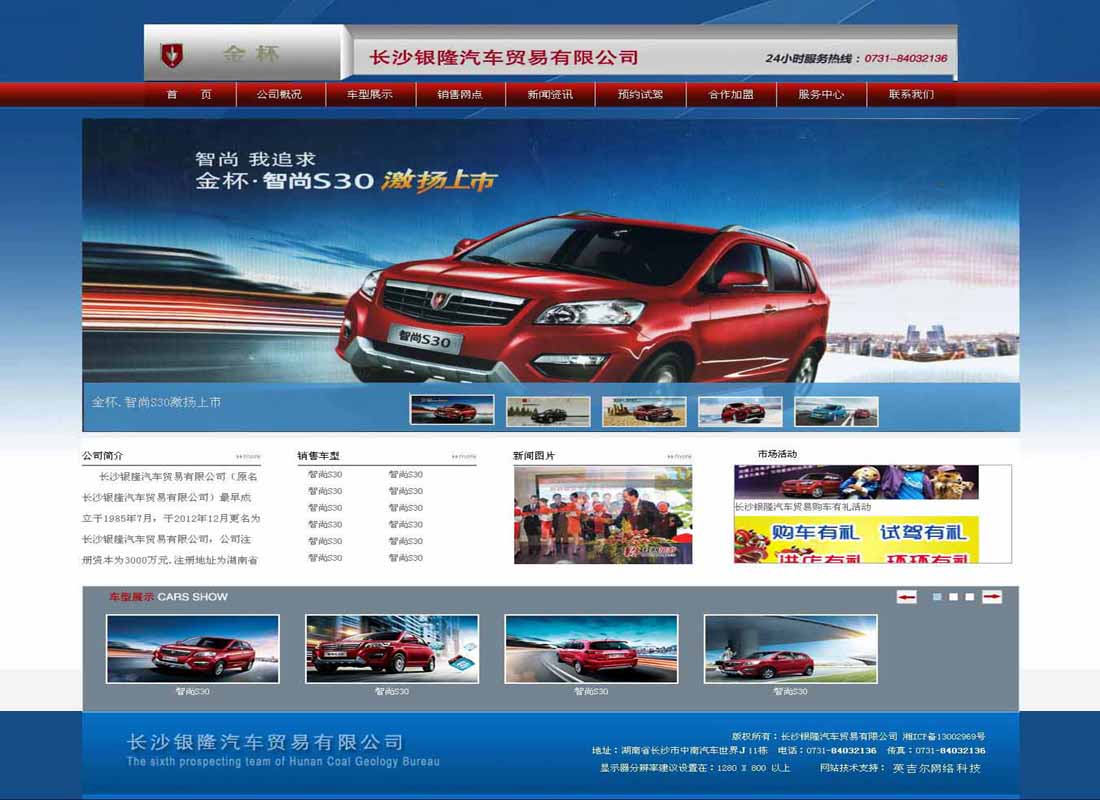Click the 车型展示 CARS SHOW heading
Screen dimensions: 1100x800
point(168,596)
